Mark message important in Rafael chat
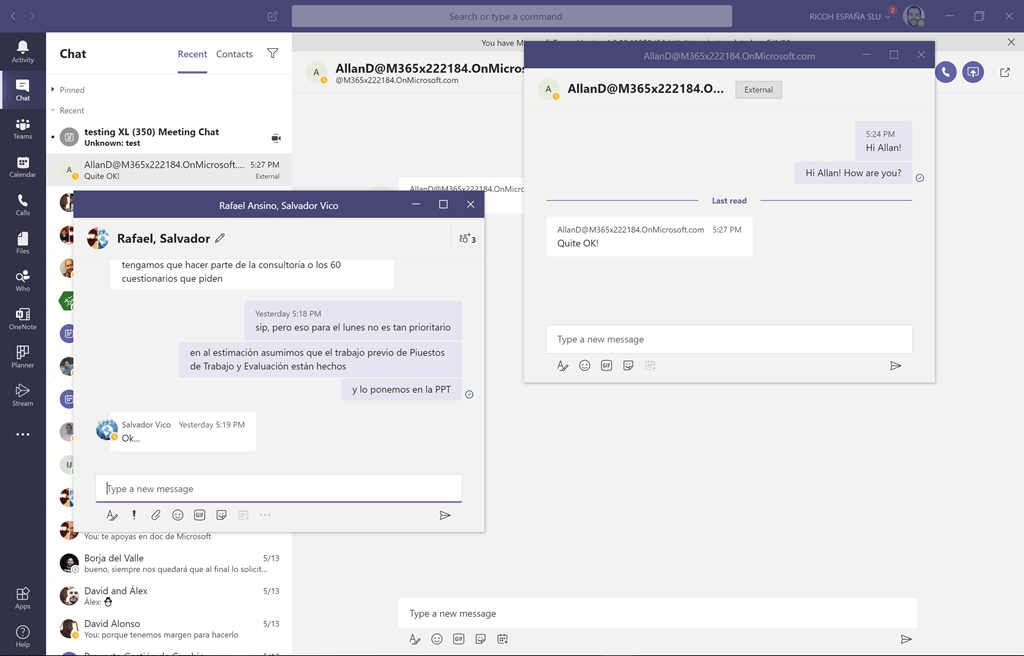 [x=134, y=515]
